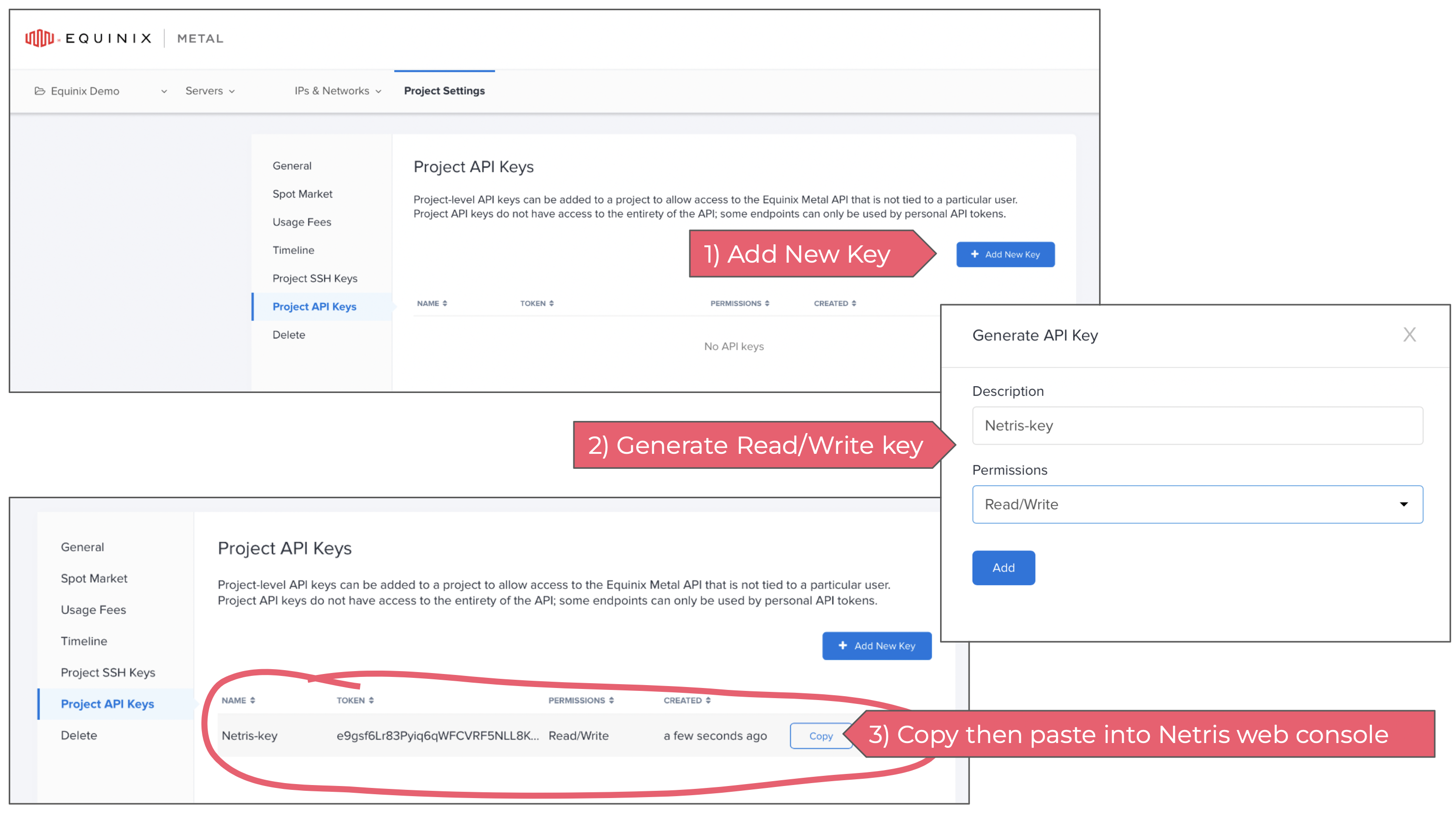Viewport: 1456px width, 814px height.
Task: Sort bottom table by the NAME column
Action: pyautogui.click(x=239, y=701)
